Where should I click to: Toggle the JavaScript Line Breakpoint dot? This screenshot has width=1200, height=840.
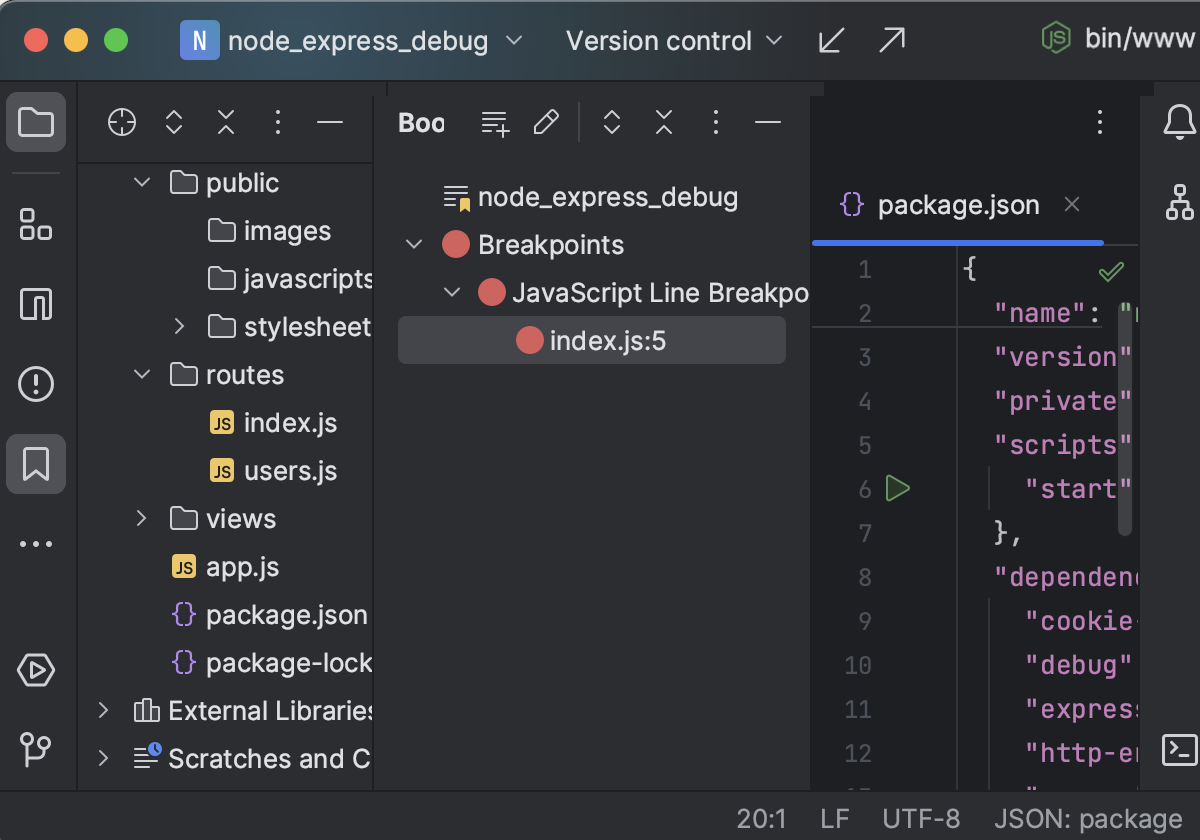tap(490, 292)
